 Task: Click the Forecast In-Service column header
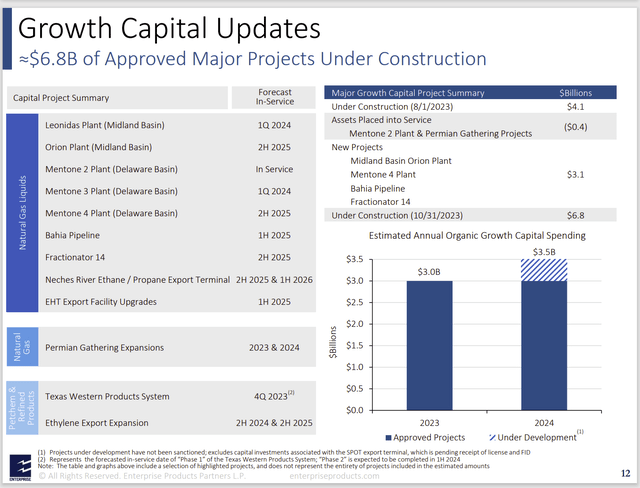(274, 97)
